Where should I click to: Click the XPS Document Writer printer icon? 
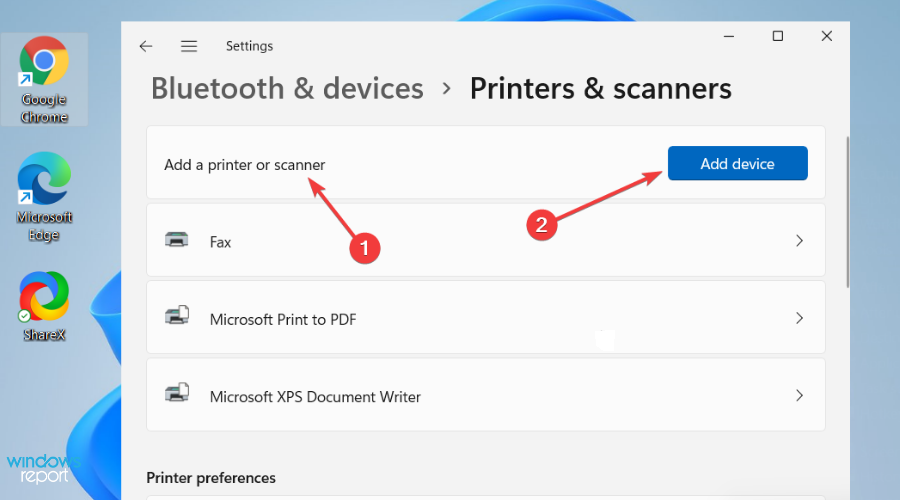[x=177, y=393]
